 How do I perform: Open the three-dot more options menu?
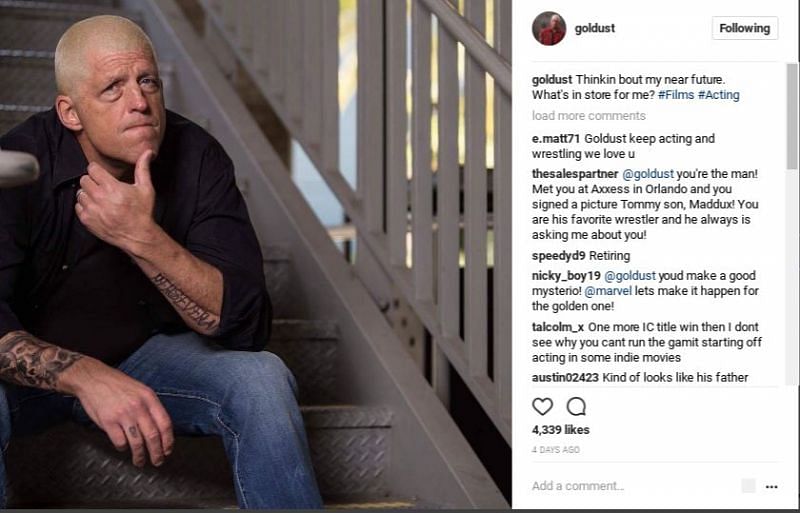tap(771, 486)
